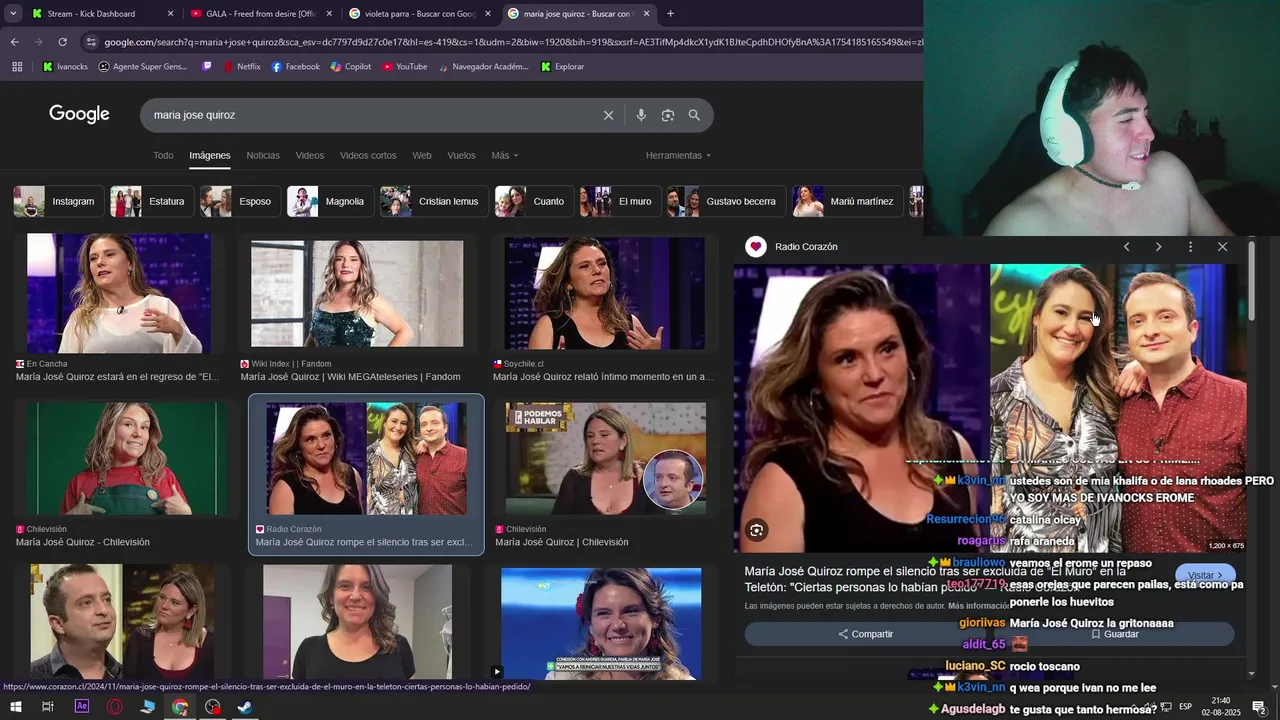Close the GALA - Freed from desire tab
Image resolution: width=1280 pixels, height=720 pixels.
click(x=329, y=14)
